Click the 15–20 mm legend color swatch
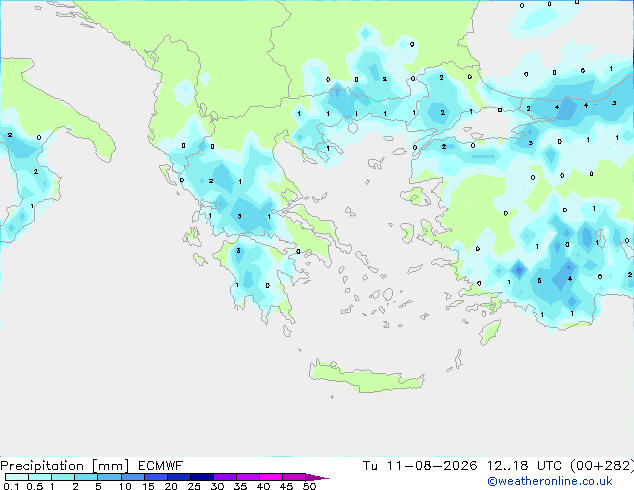Image resolution: width=634 pixels, height=490 pixels. point(155,477)
